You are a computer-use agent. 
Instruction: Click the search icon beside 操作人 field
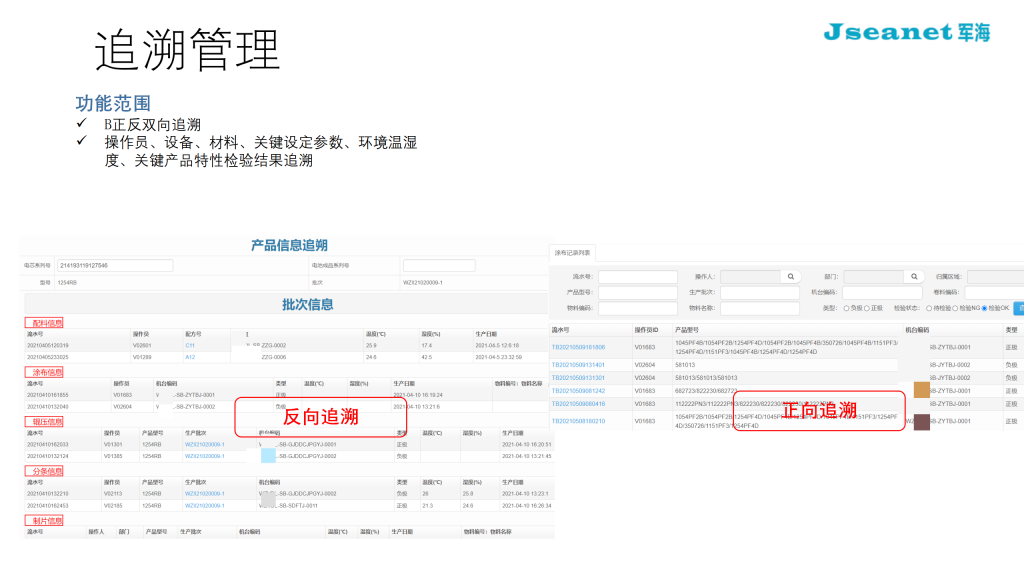click(x=790, y=276)
